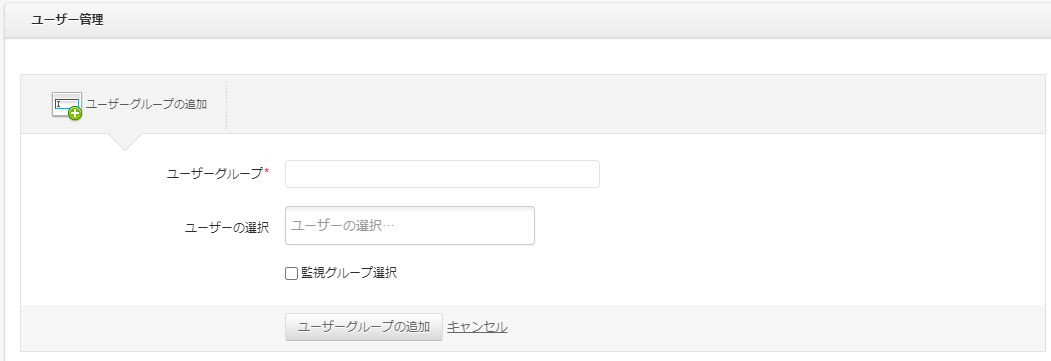
Task: Click the ユーザーの選択 field label
Action: [227, 228]
